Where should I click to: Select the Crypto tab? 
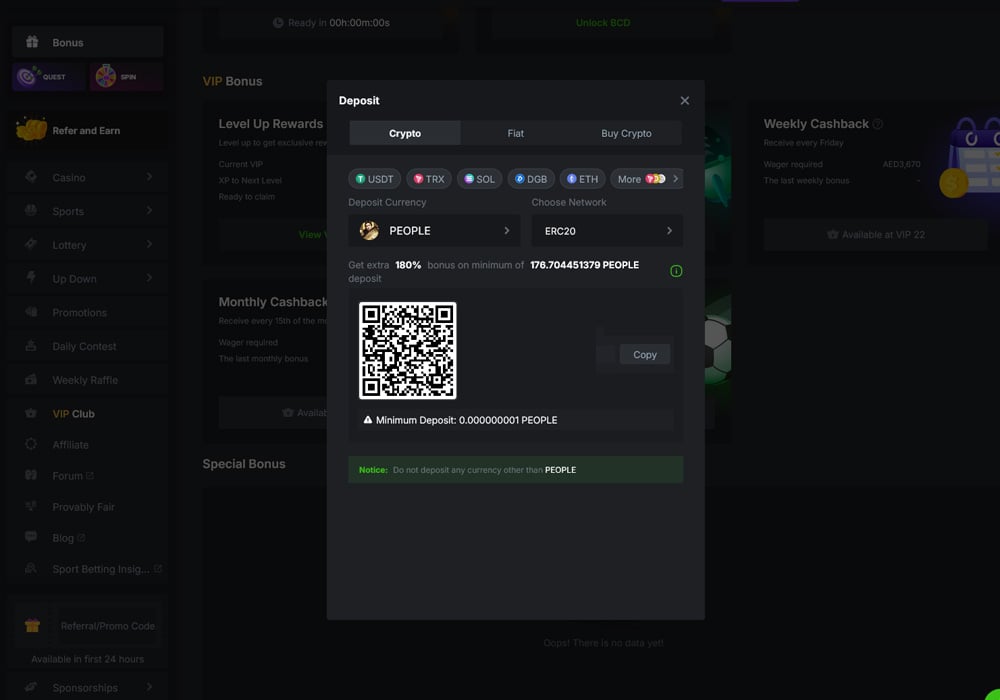pos(405,133)
